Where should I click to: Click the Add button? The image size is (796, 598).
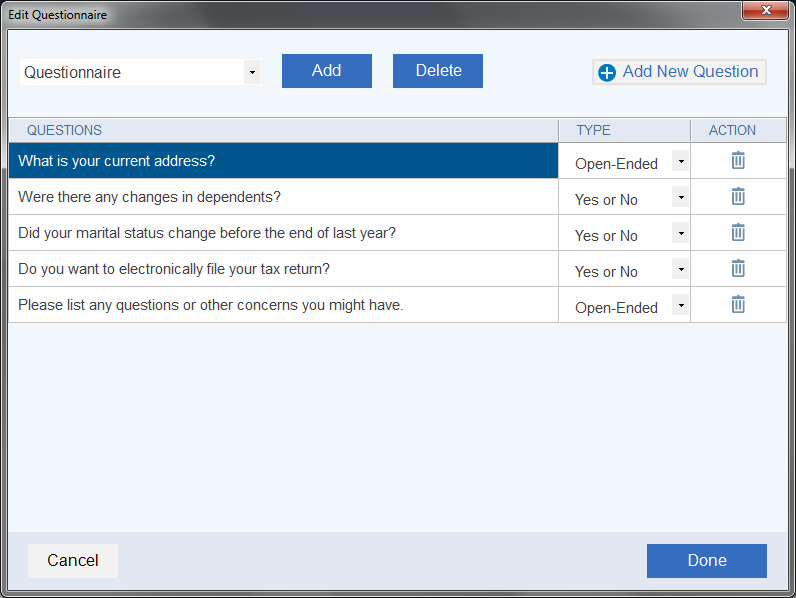[326, 71]
